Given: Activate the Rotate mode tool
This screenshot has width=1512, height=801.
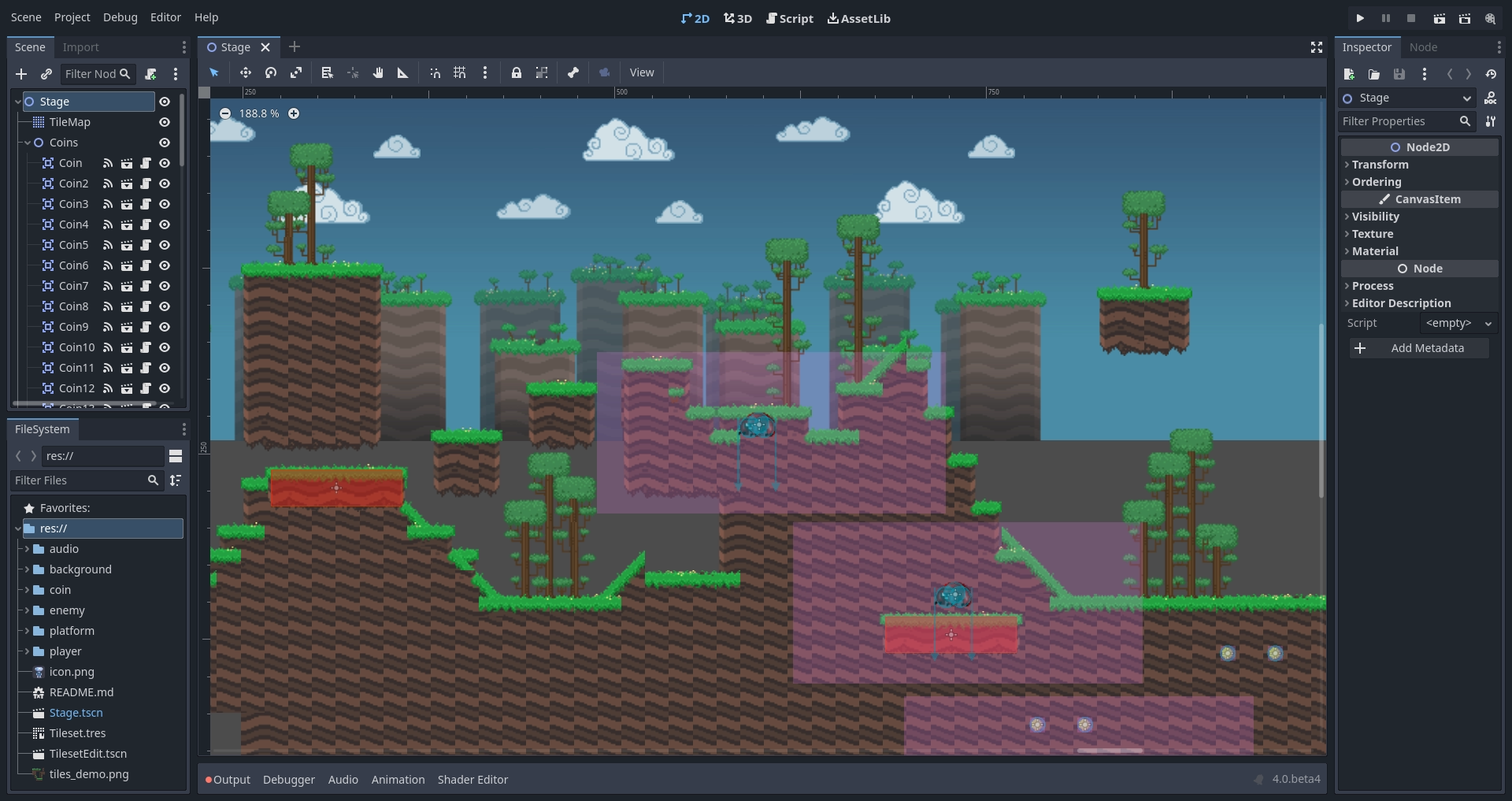Looking at the screenshot, I should 271,72.
